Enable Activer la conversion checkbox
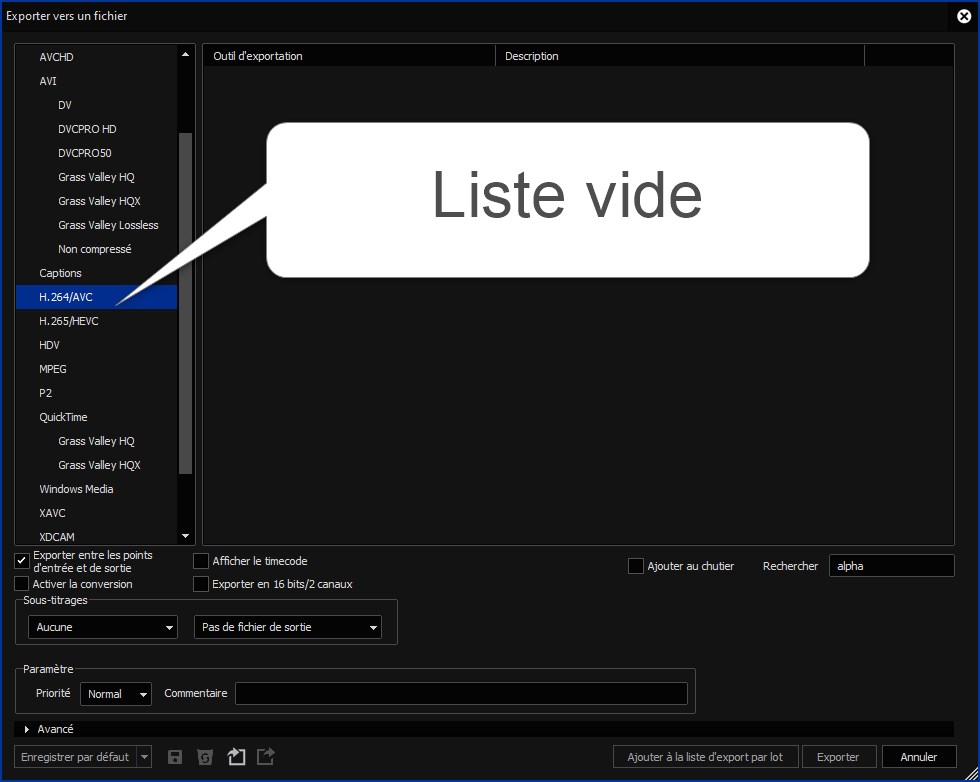980x782 pixels. click(22, 584)
